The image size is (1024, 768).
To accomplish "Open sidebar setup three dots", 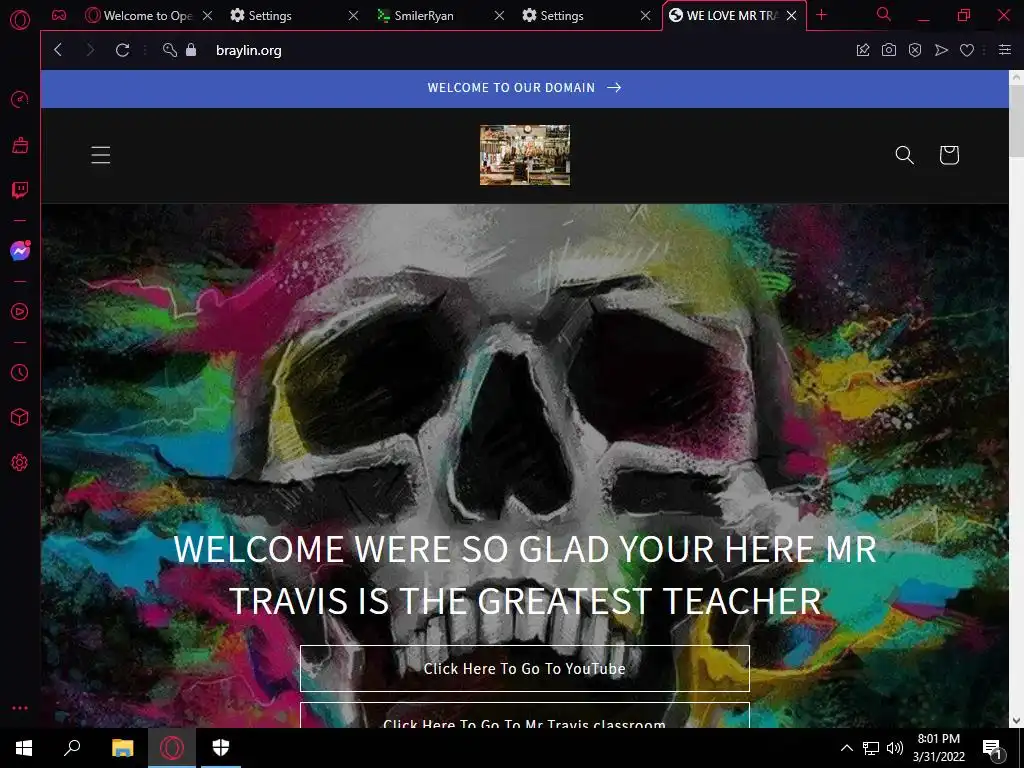I will 20,708.
